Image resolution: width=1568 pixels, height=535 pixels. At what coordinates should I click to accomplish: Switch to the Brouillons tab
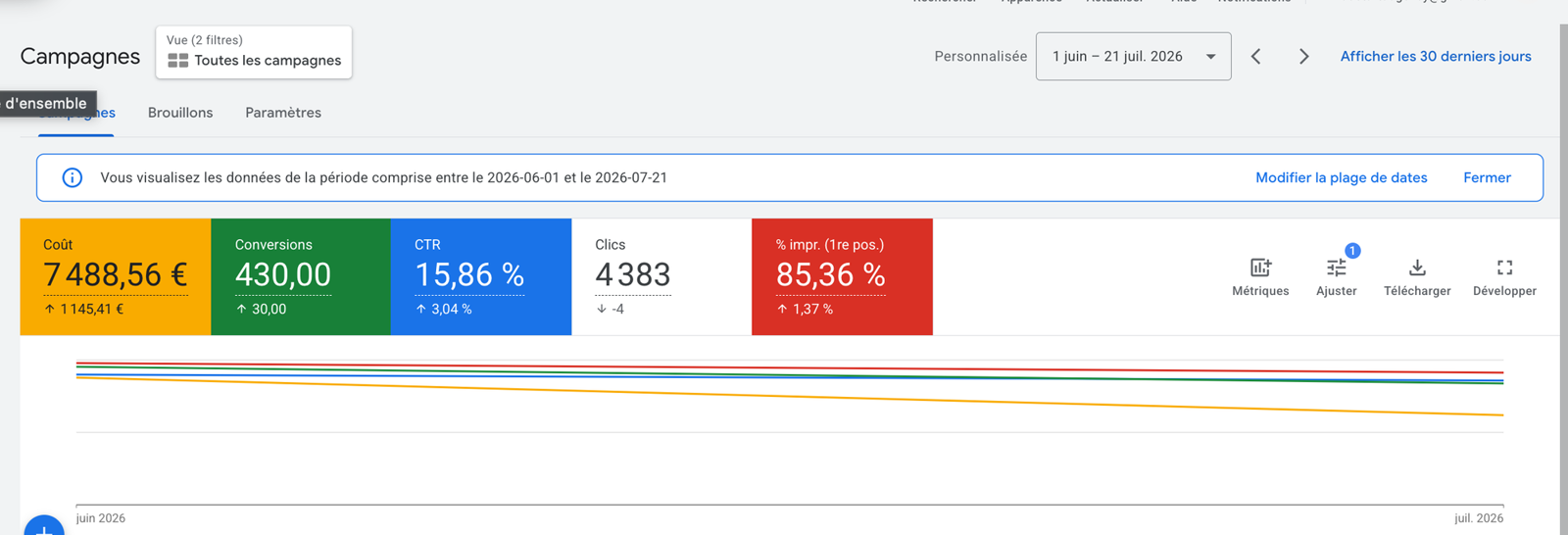point(180,113)
